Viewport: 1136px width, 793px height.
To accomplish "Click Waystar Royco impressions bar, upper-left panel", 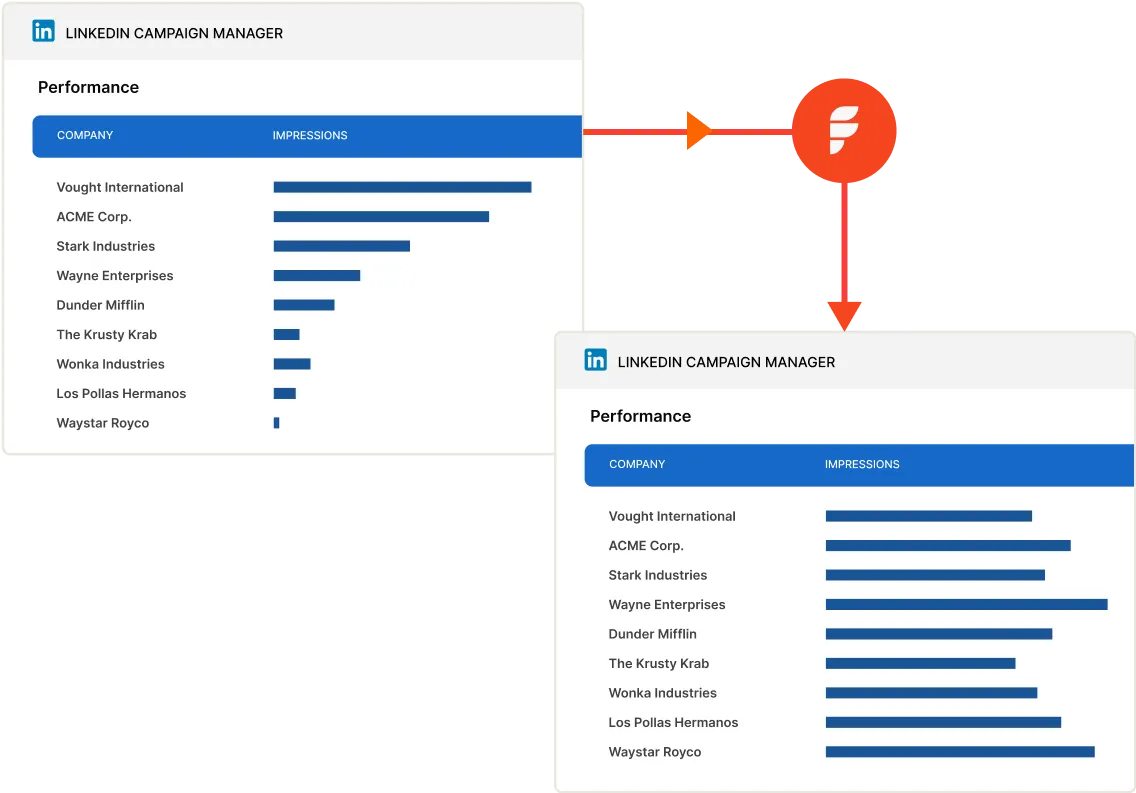I will pos(276,423).
